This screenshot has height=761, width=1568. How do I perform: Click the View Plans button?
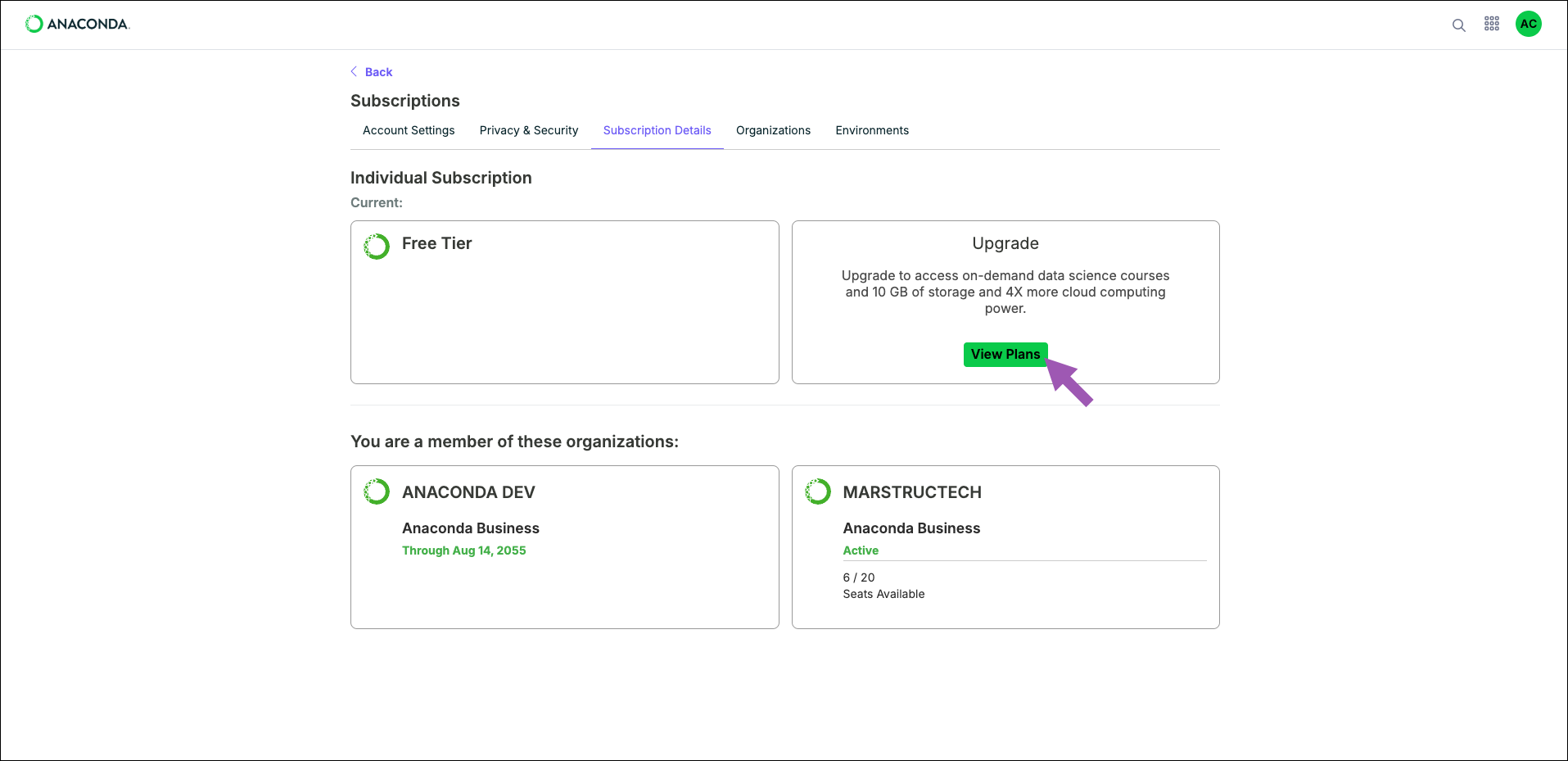click(1005, 354)
